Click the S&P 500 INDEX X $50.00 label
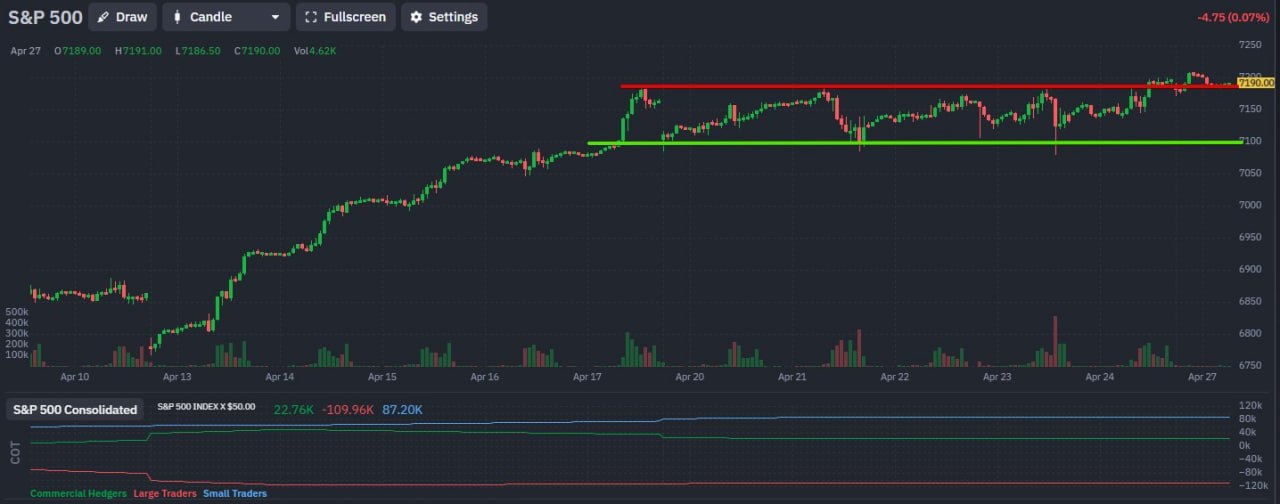The image size is (1280, 504). (206, 407)
